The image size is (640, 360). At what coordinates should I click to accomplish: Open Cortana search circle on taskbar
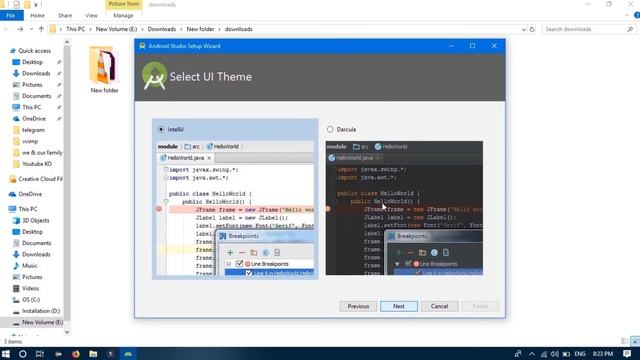[x=22, y=353]
